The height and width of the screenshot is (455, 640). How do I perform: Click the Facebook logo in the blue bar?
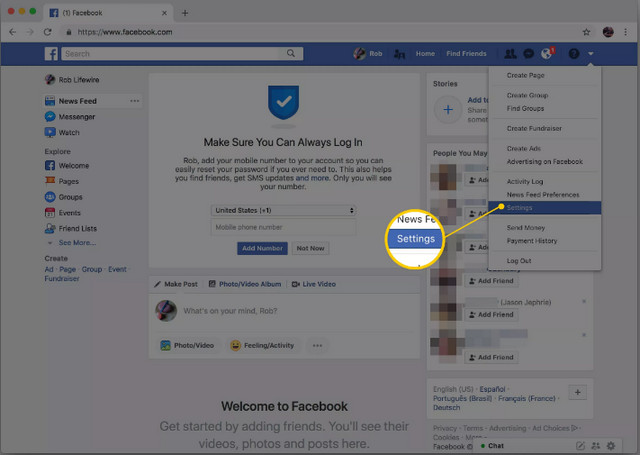(x=51, y=53)
